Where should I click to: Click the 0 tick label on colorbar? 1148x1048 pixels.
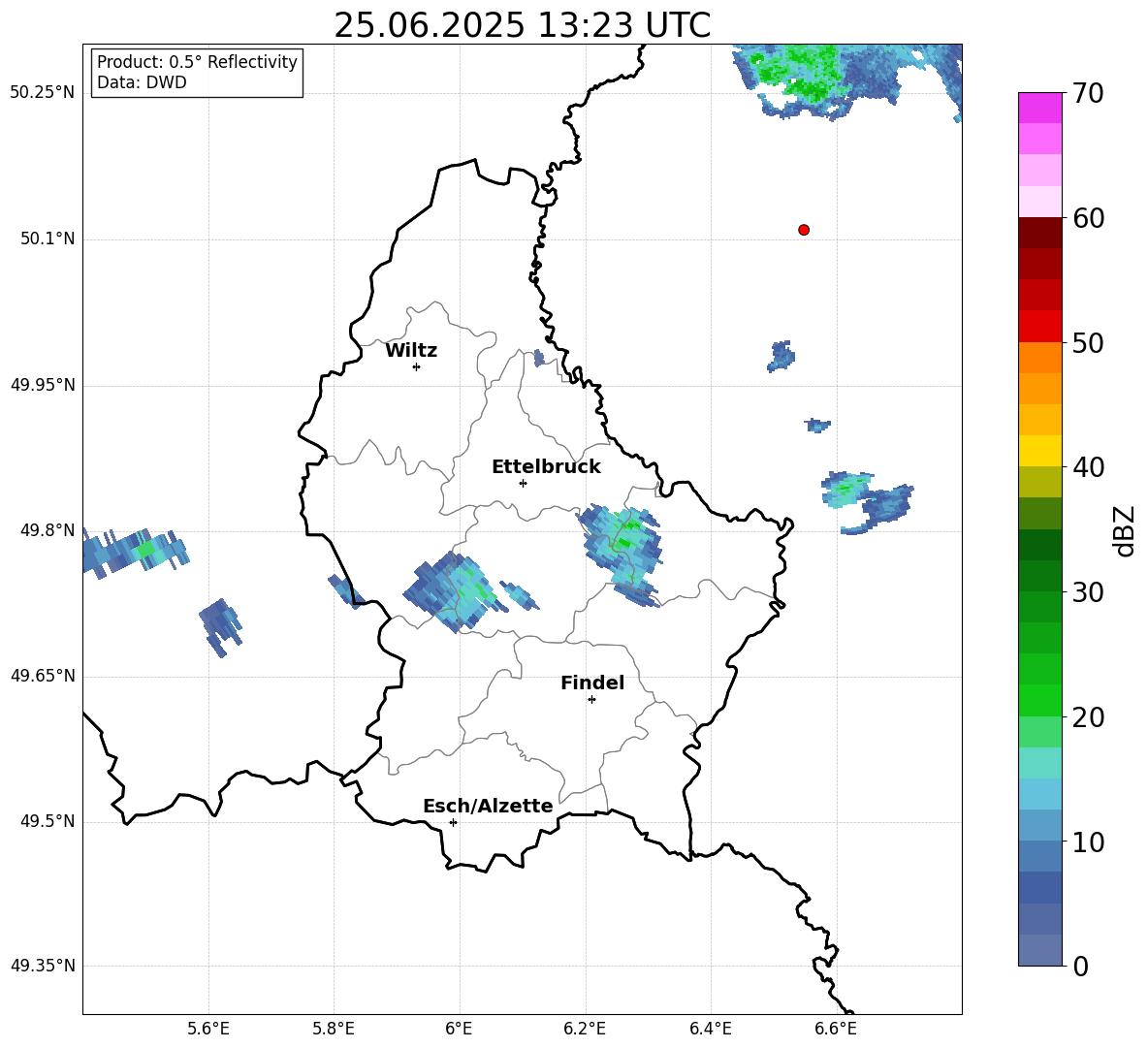pos(1080,966)
